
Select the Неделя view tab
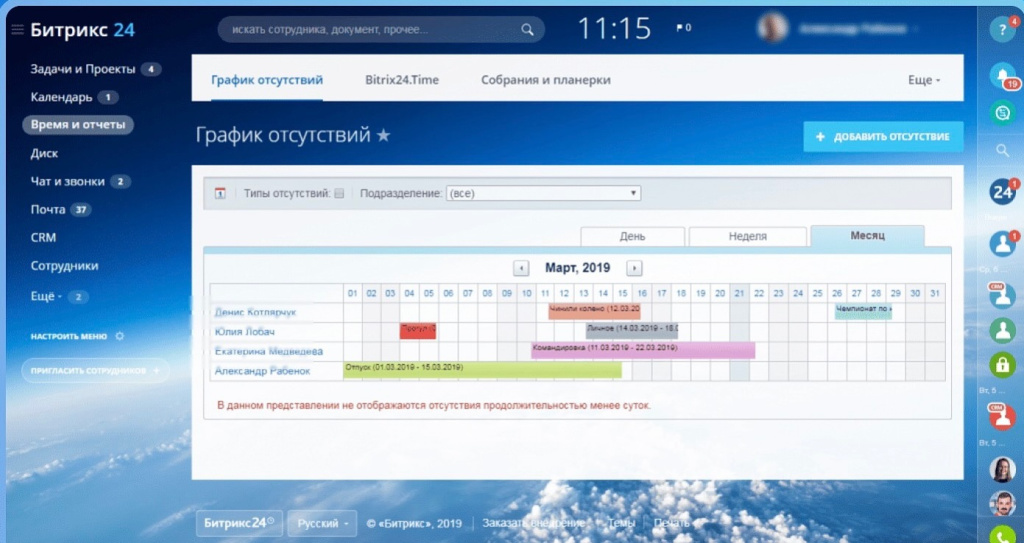[747, 236]
